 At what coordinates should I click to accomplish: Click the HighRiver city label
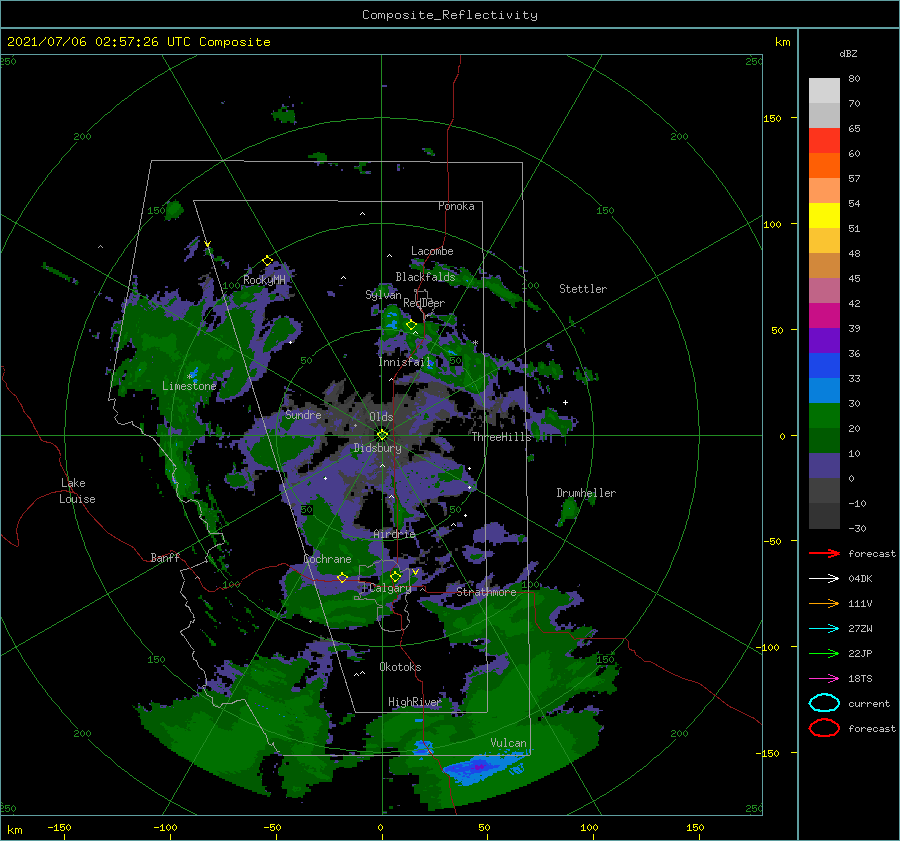pyautogui.click(x=414, y=702)
